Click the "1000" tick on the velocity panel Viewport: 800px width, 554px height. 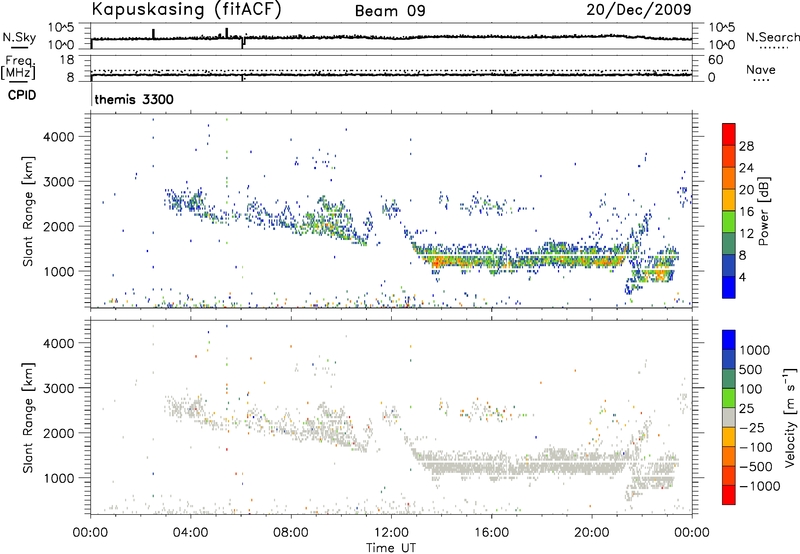tap(60, 478)
